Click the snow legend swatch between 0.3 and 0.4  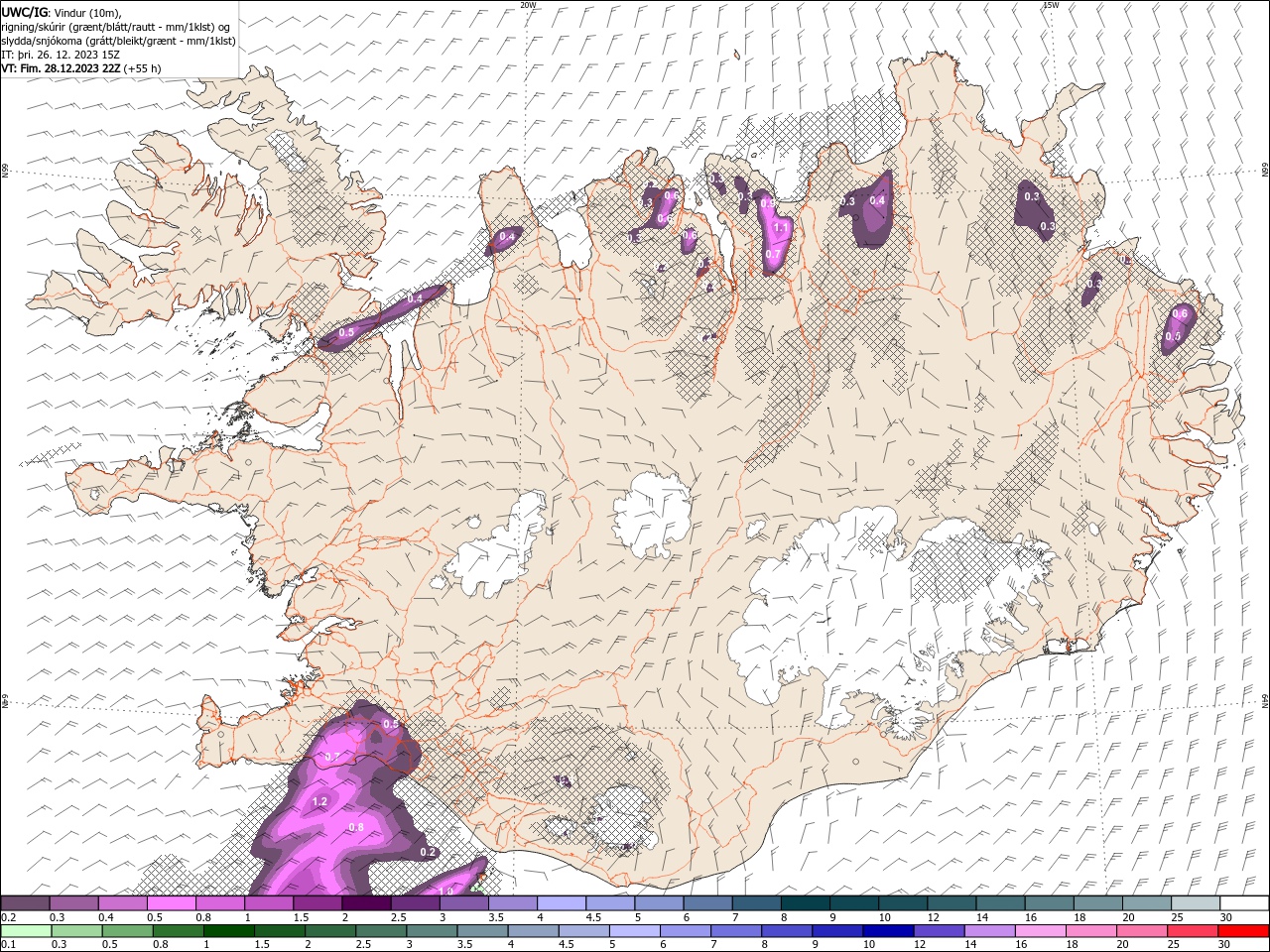73,902
